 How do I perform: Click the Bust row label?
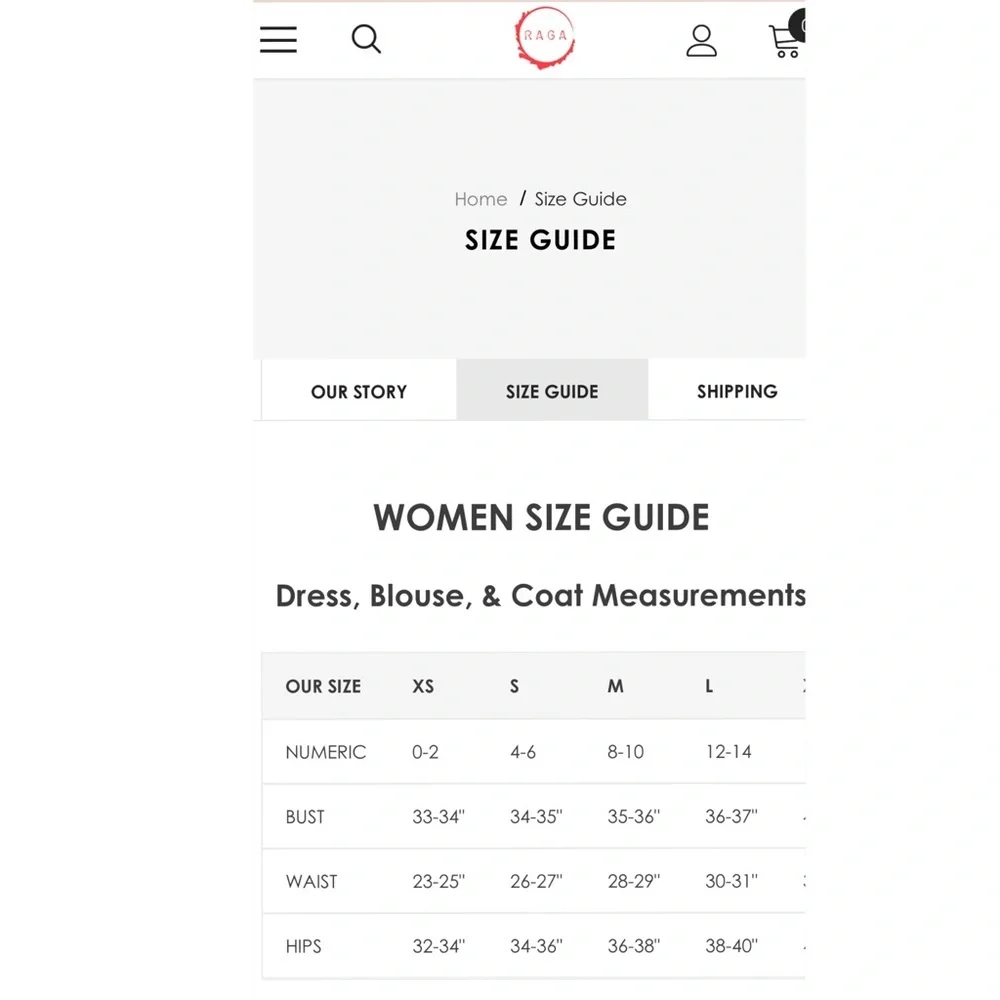coord(305,817)
